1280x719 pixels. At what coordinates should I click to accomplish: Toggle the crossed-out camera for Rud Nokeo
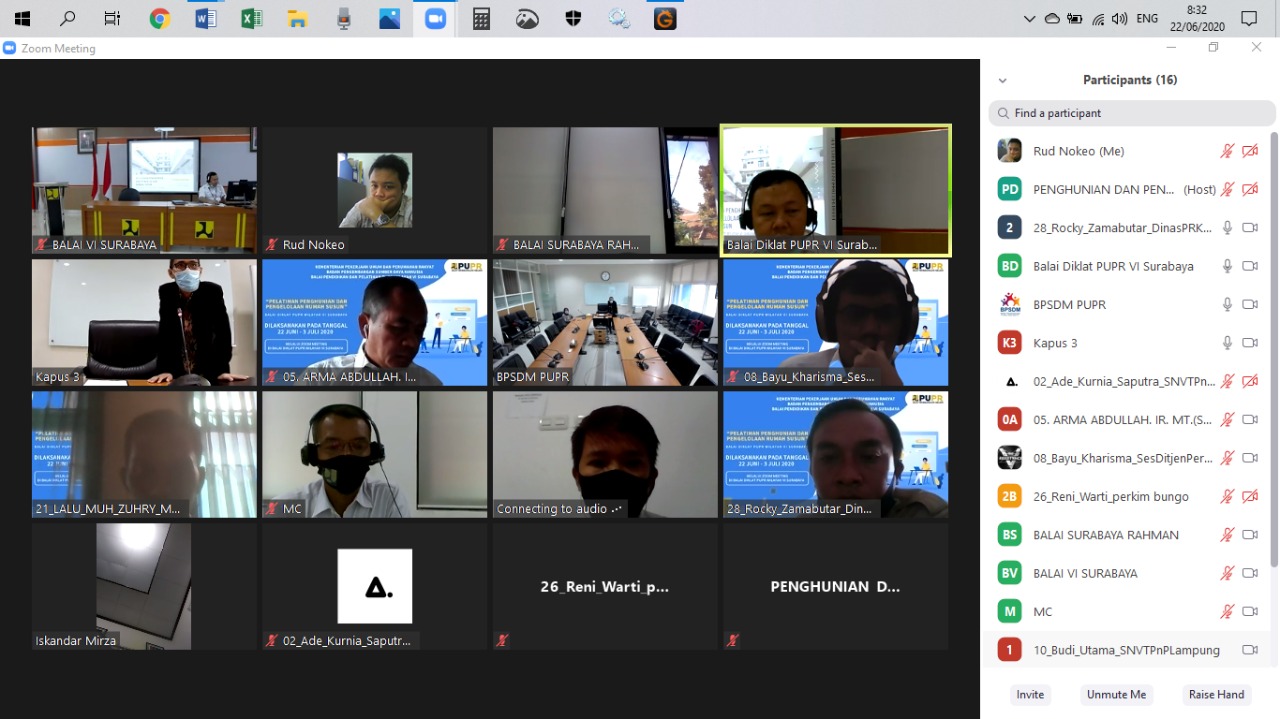[1249, 151]
